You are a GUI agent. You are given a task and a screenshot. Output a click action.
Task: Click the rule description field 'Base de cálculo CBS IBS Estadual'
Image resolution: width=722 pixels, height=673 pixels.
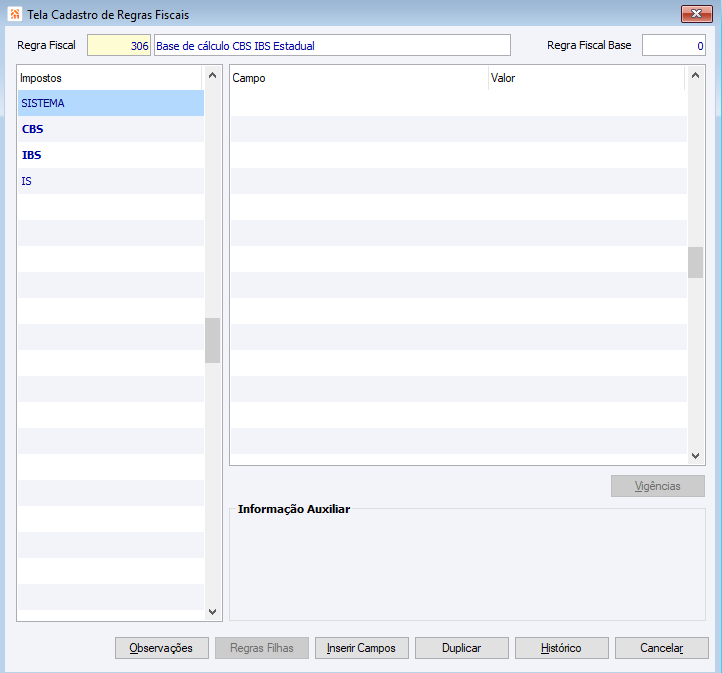(x=332, y=45)
